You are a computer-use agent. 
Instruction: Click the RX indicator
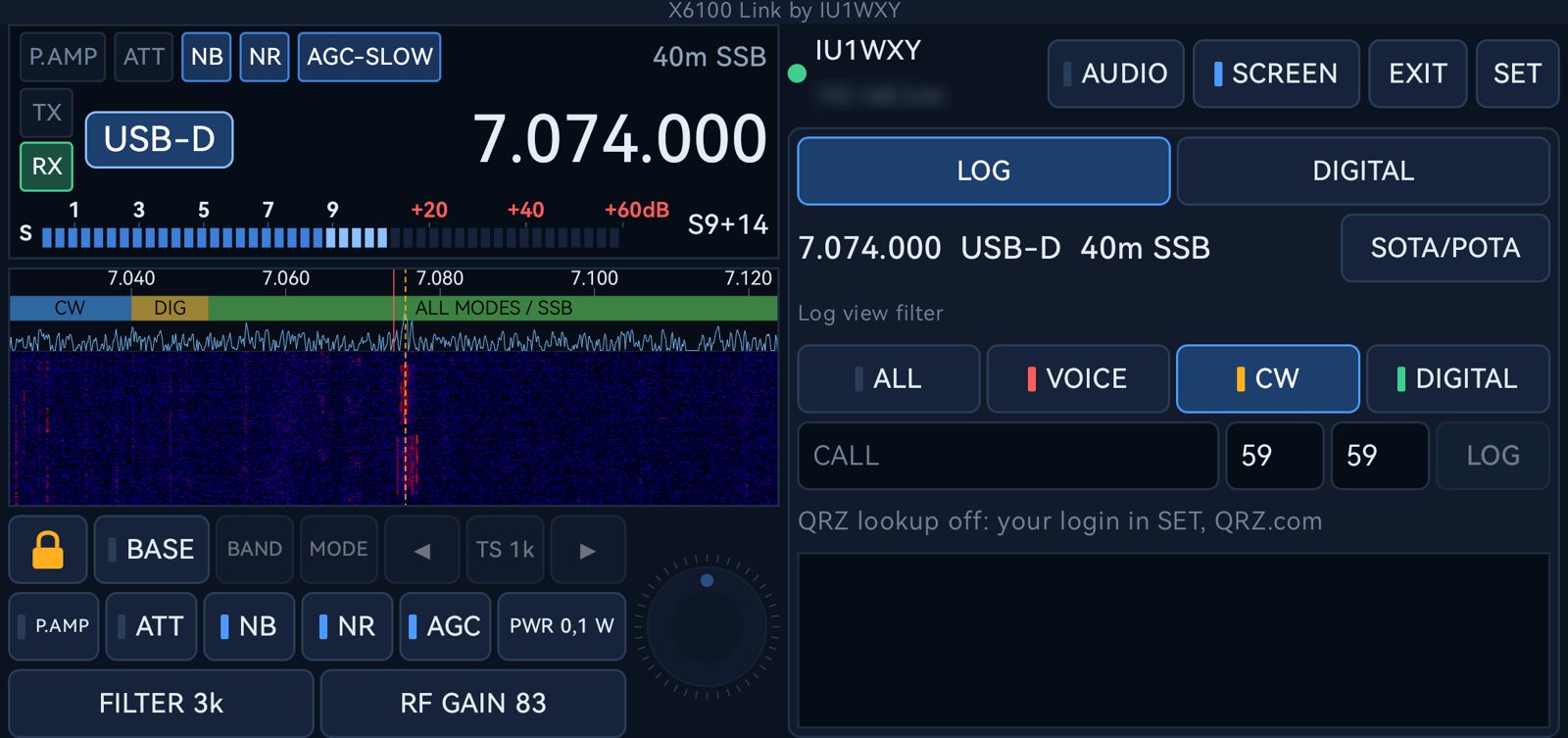click(47, 167)
